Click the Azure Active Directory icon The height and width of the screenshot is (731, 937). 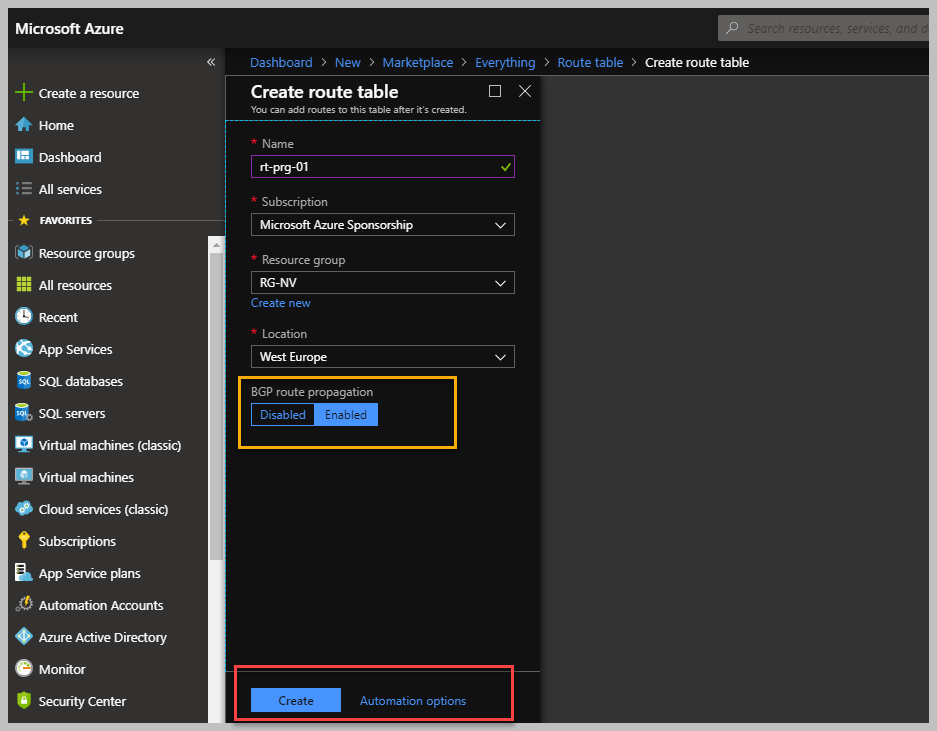[24, 637]
